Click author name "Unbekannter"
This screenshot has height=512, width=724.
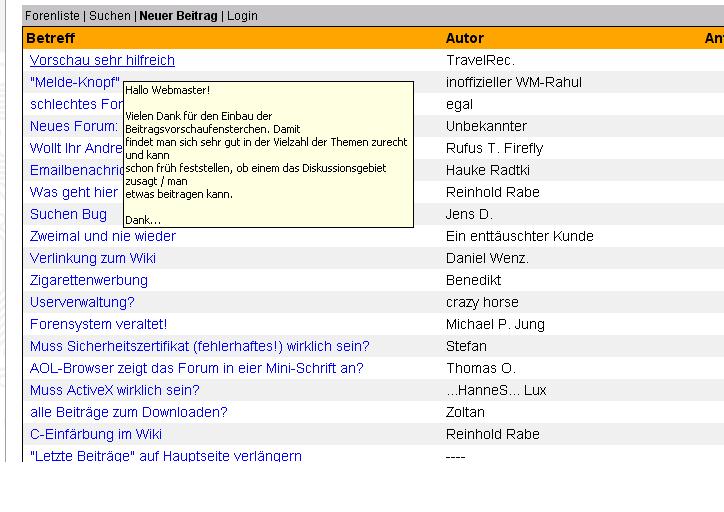point(486,126)
